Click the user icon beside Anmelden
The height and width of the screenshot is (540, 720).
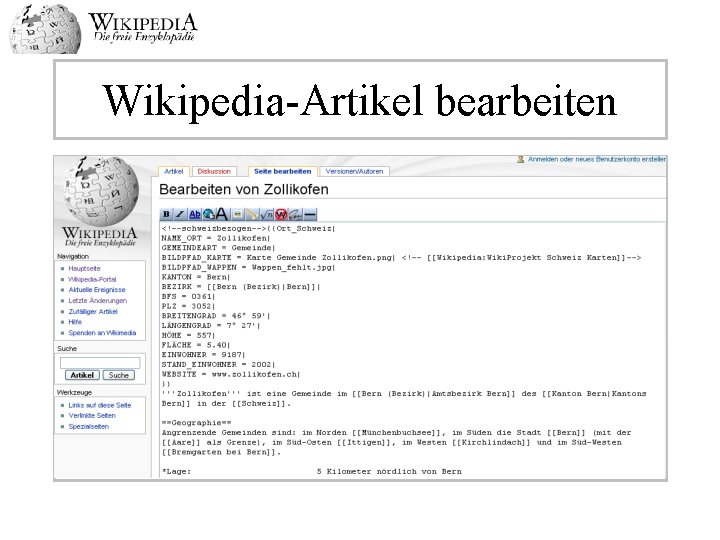pos(520,159)
